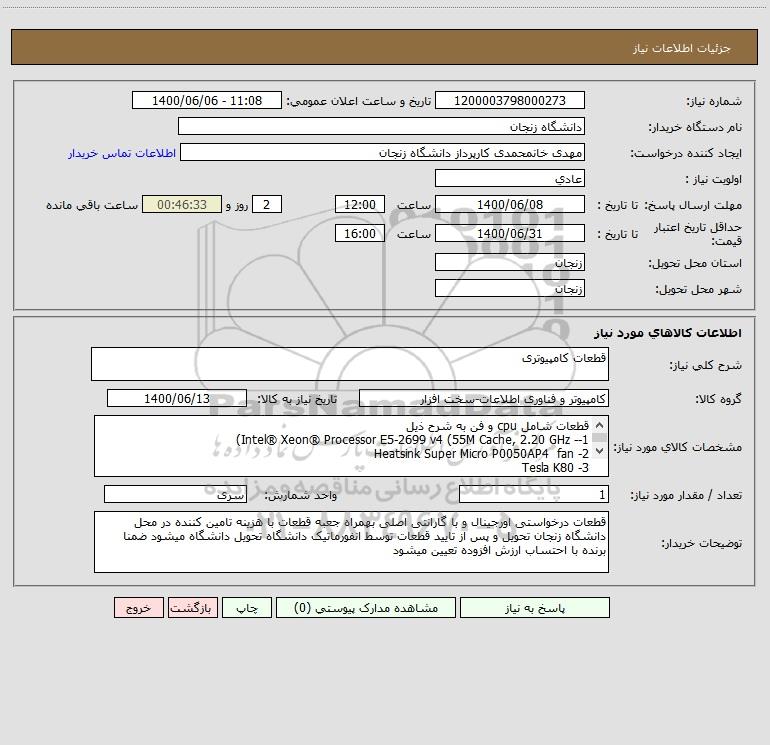Viewport: 770px width, 745px height.
Task: Select the need number field 1200003798000273
Action: tap(510, 100)
